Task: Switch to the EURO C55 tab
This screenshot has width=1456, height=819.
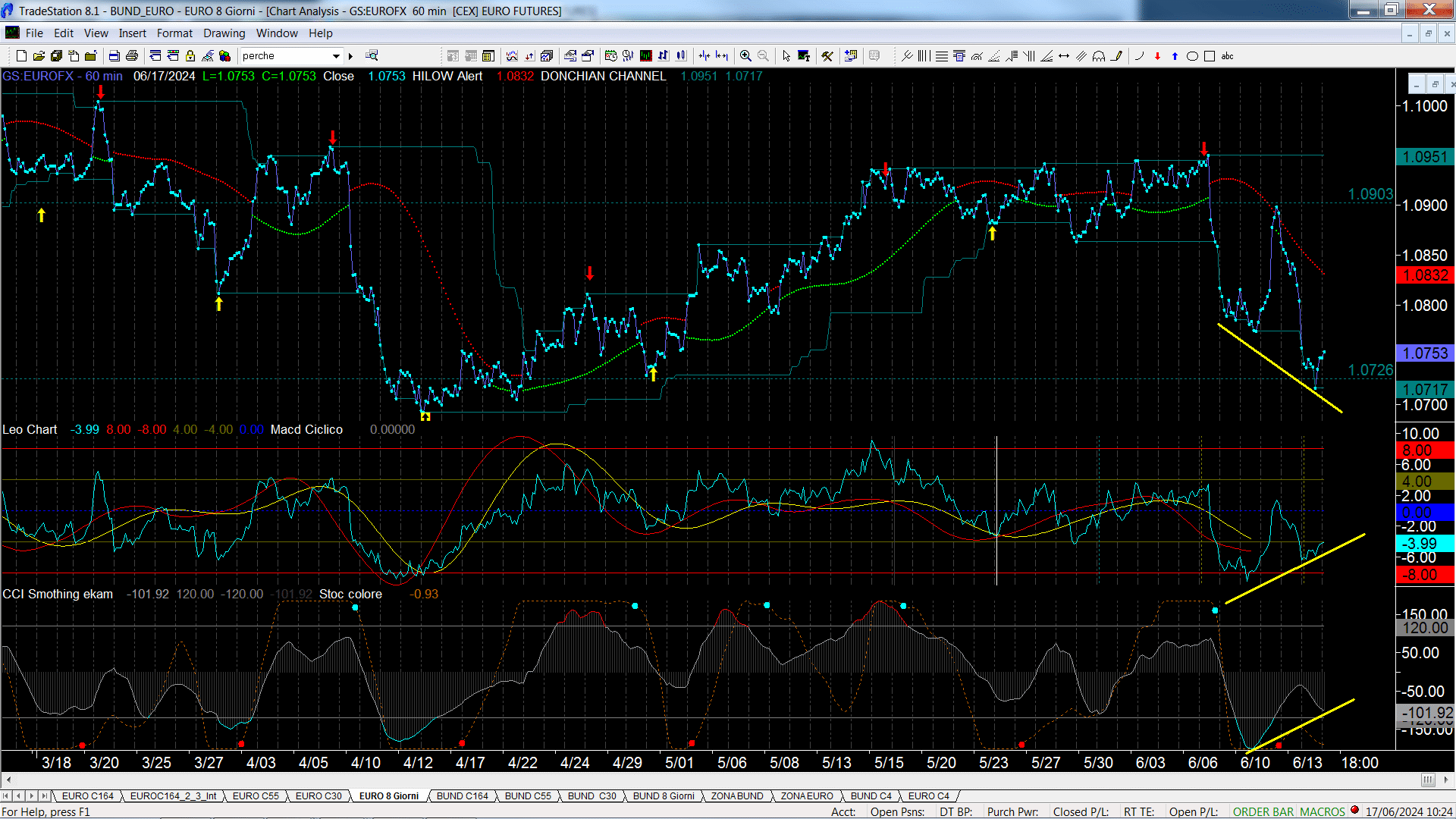Action: (x=256, y=796)
